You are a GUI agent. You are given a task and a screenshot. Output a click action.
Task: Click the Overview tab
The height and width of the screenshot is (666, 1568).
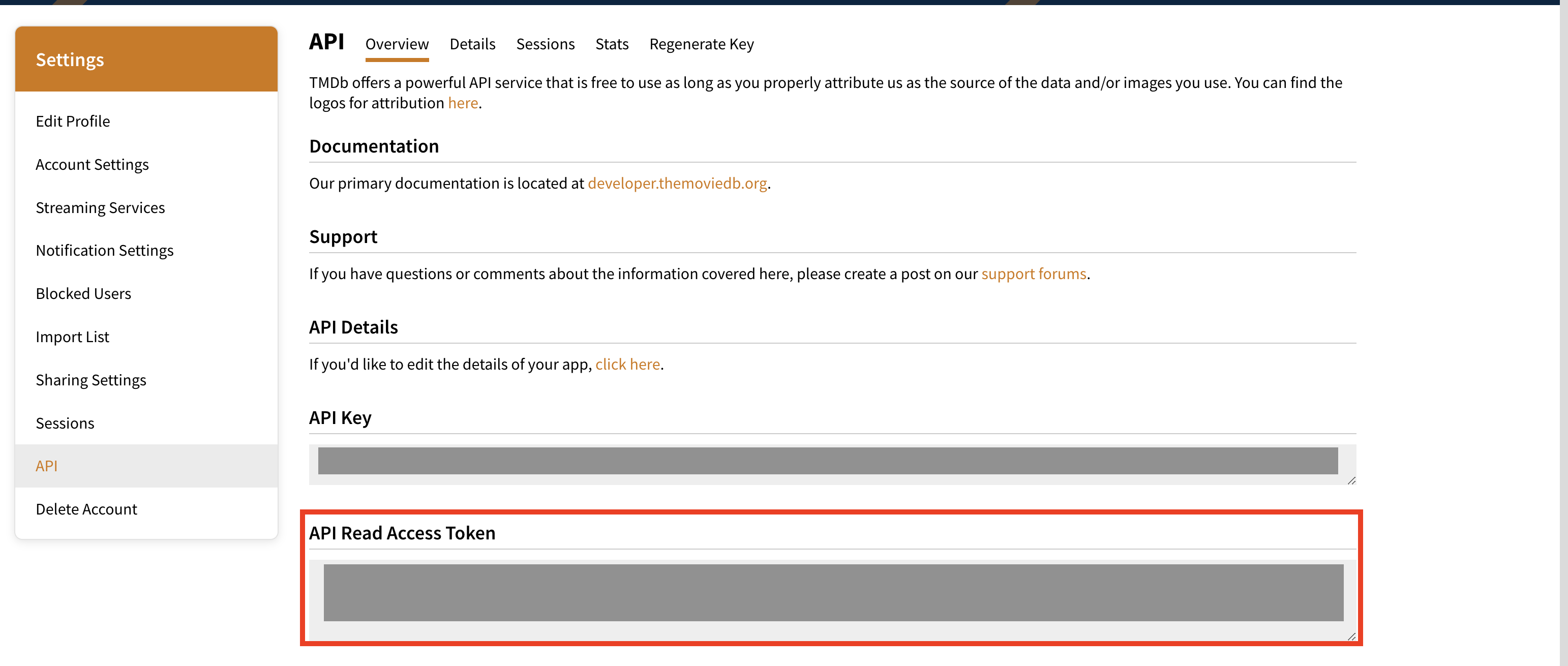pyautogui.click(x=396, y=44)
